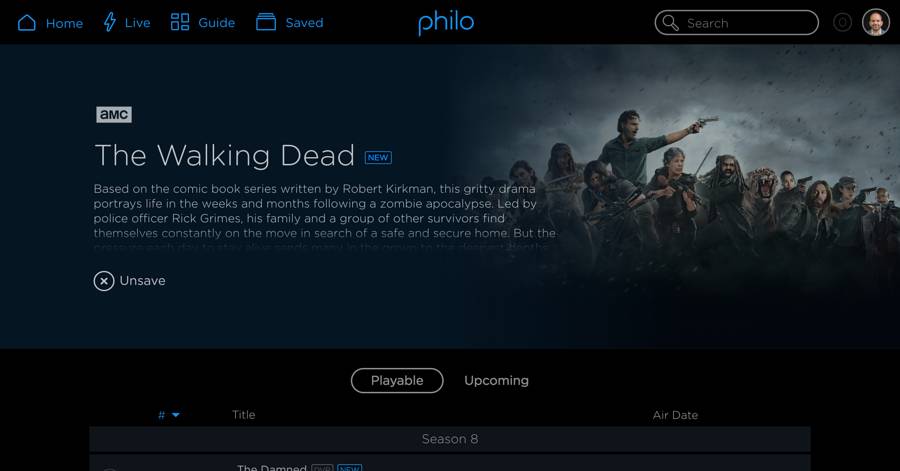
Task: Open The Damned episode
Action: click(x=271, y=467)
